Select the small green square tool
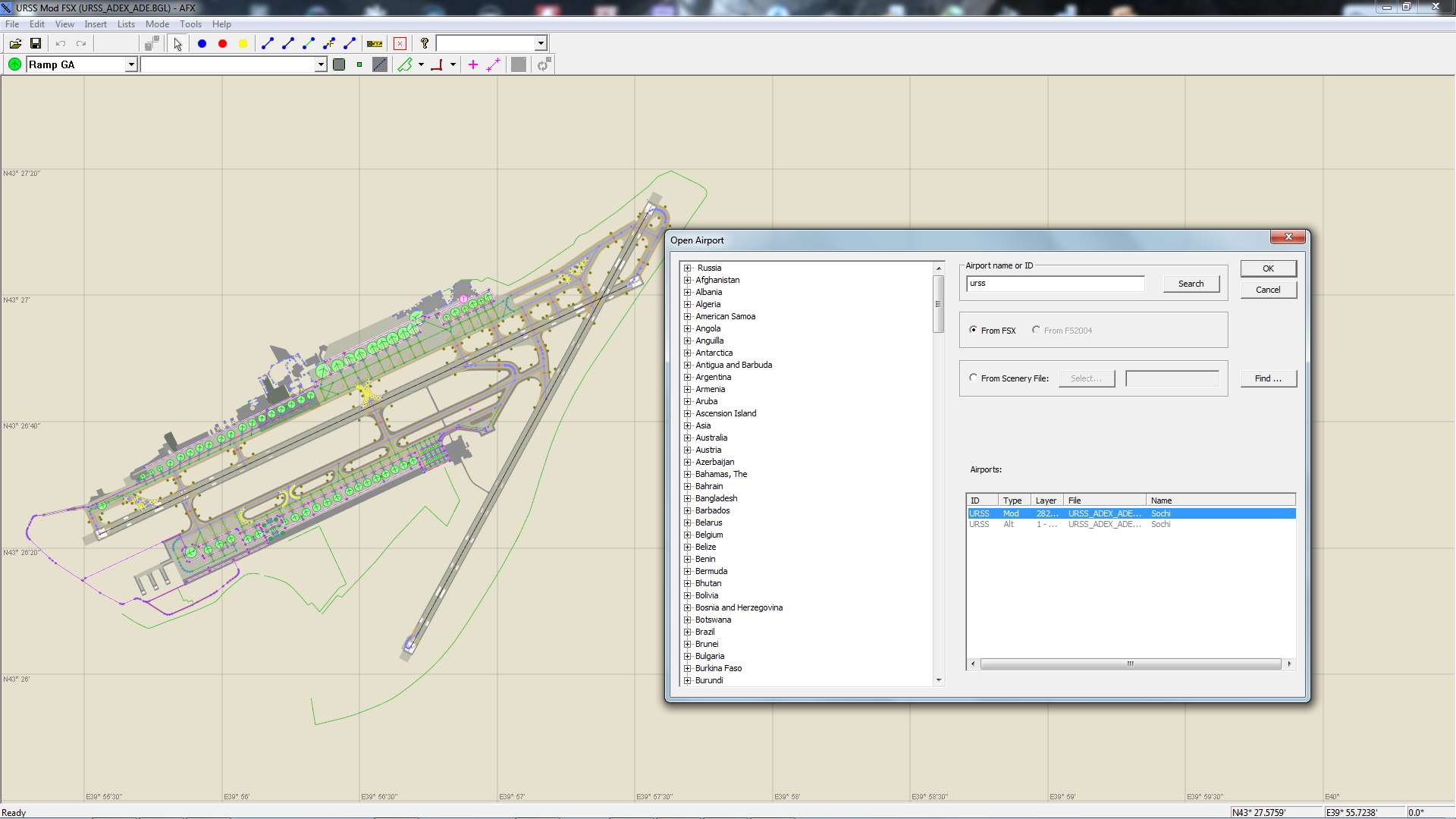Screen dimensions: 1456x819 tap(359, 64)
